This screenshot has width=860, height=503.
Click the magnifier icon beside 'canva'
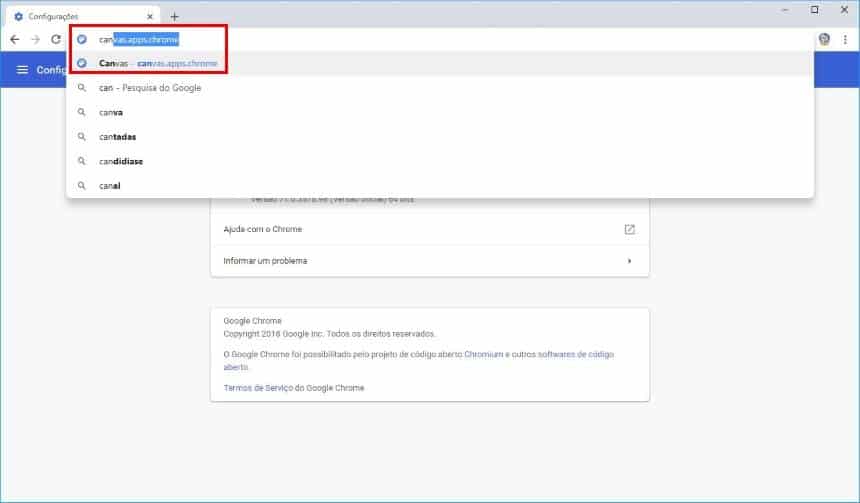[x=82, y=112]
